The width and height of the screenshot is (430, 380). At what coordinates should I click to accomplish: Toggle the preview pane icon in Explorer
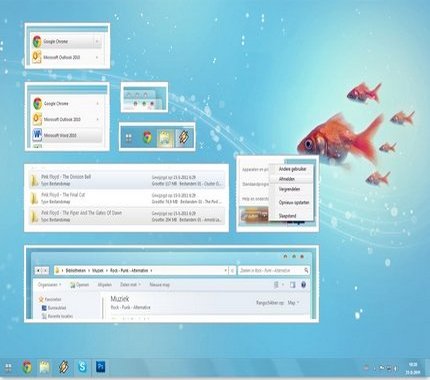pyautogui.click(x=293, y=285)
